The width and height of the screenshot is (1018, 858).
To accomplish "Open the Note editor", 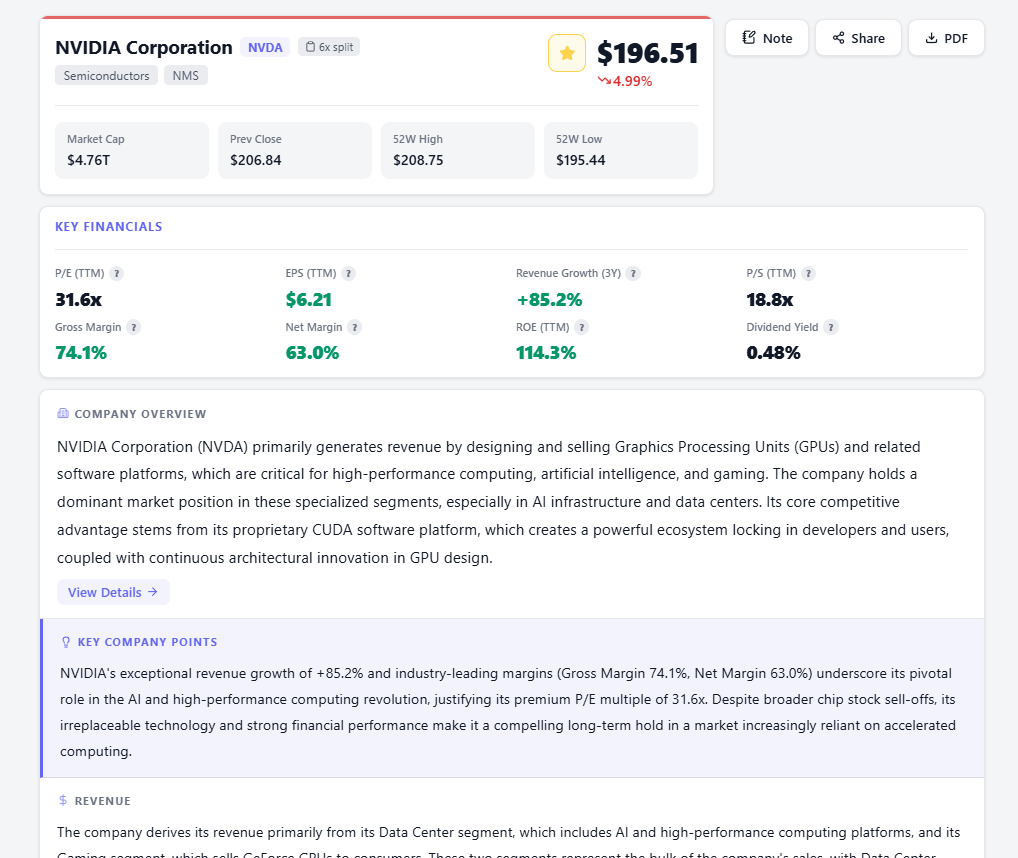I will [767, 38].
